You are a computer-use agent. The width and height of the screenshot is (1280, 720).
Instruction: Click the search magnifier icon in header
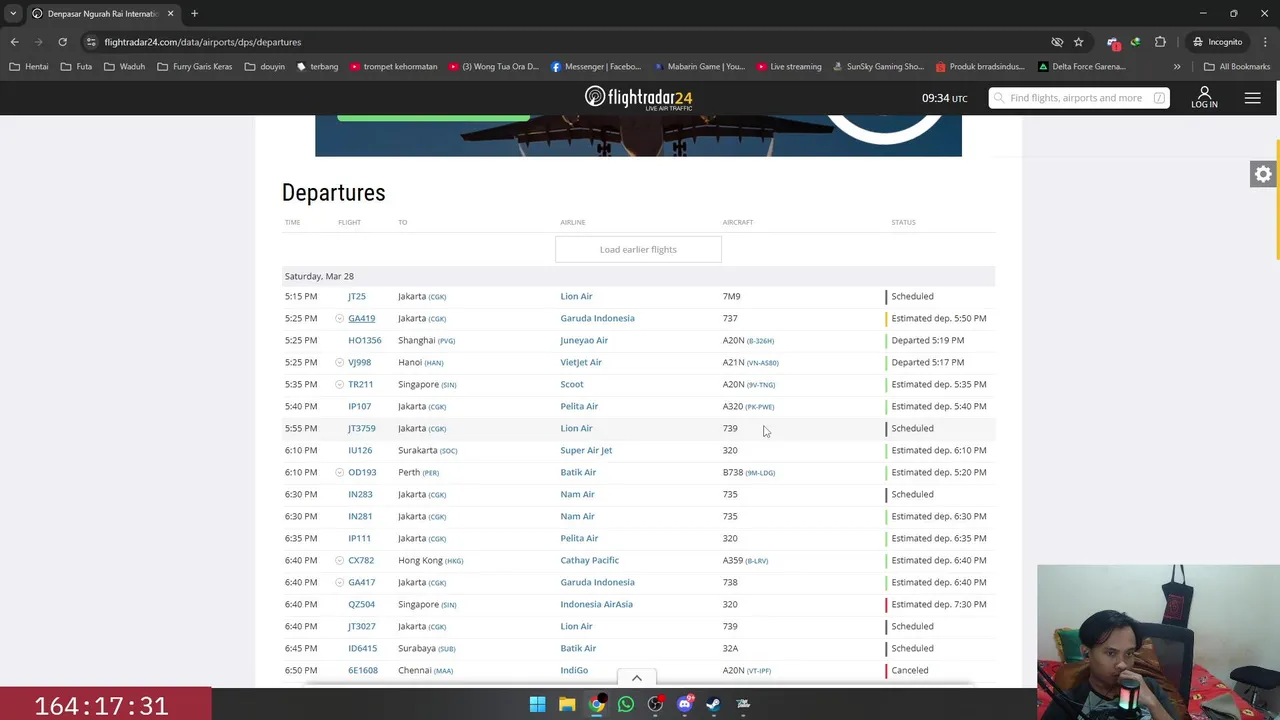click(998, 98)
